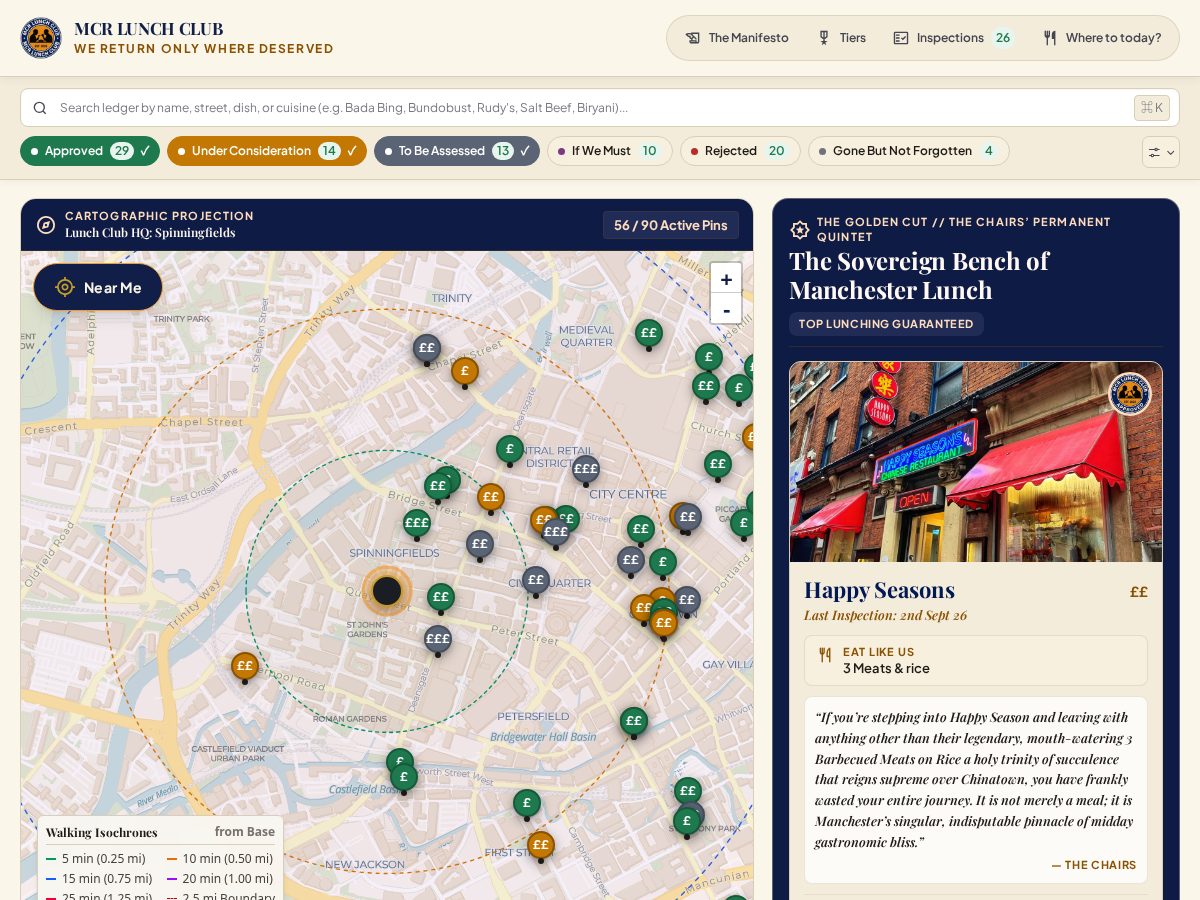This screenshot has width=1200, height=900.
Task: Click The Sovereign Bench of Manchester Lunch heading
Action: coord(920,276)
